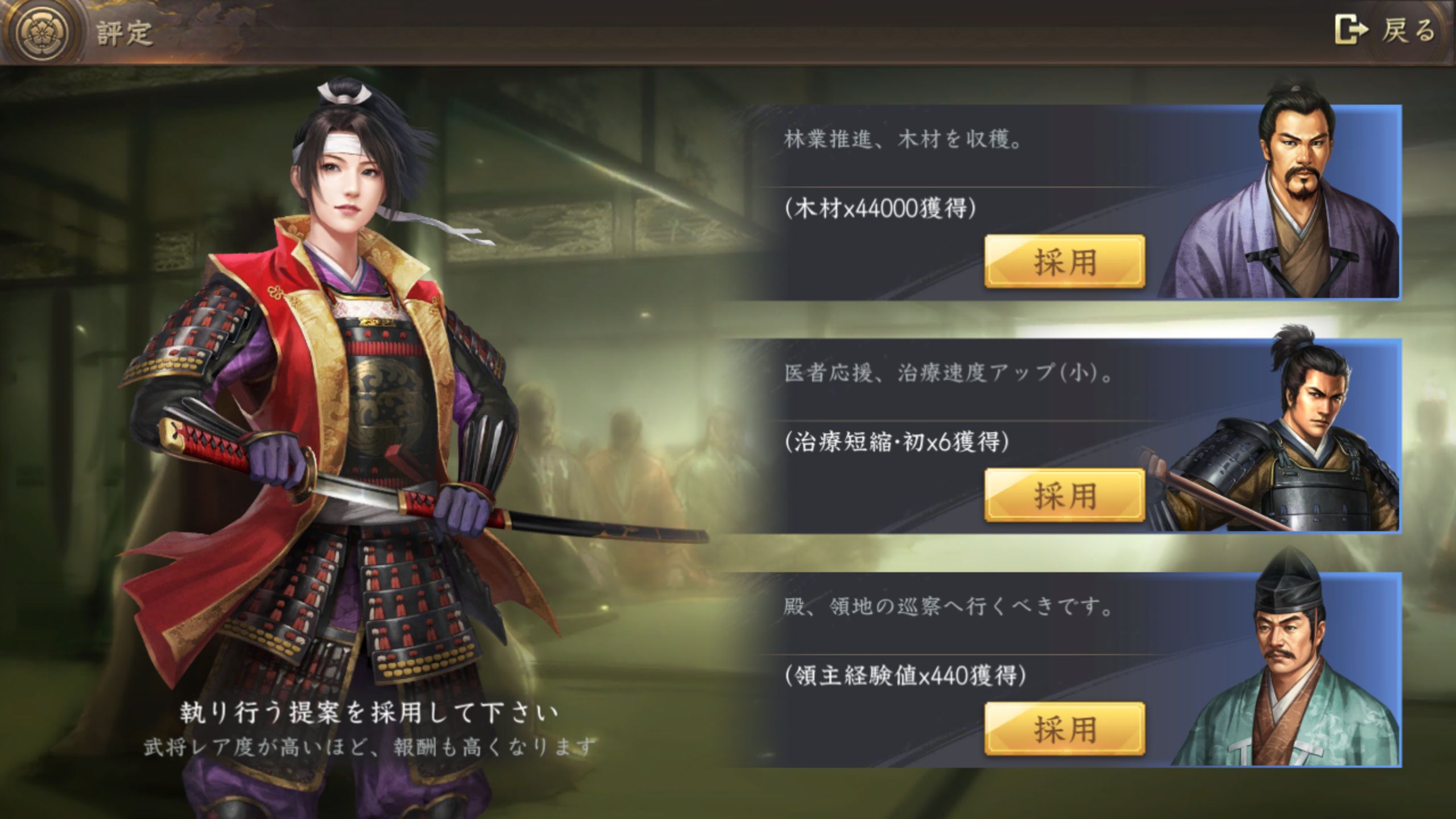Tap the (領主経験値x440獲得) reward line

click(905, 676)
